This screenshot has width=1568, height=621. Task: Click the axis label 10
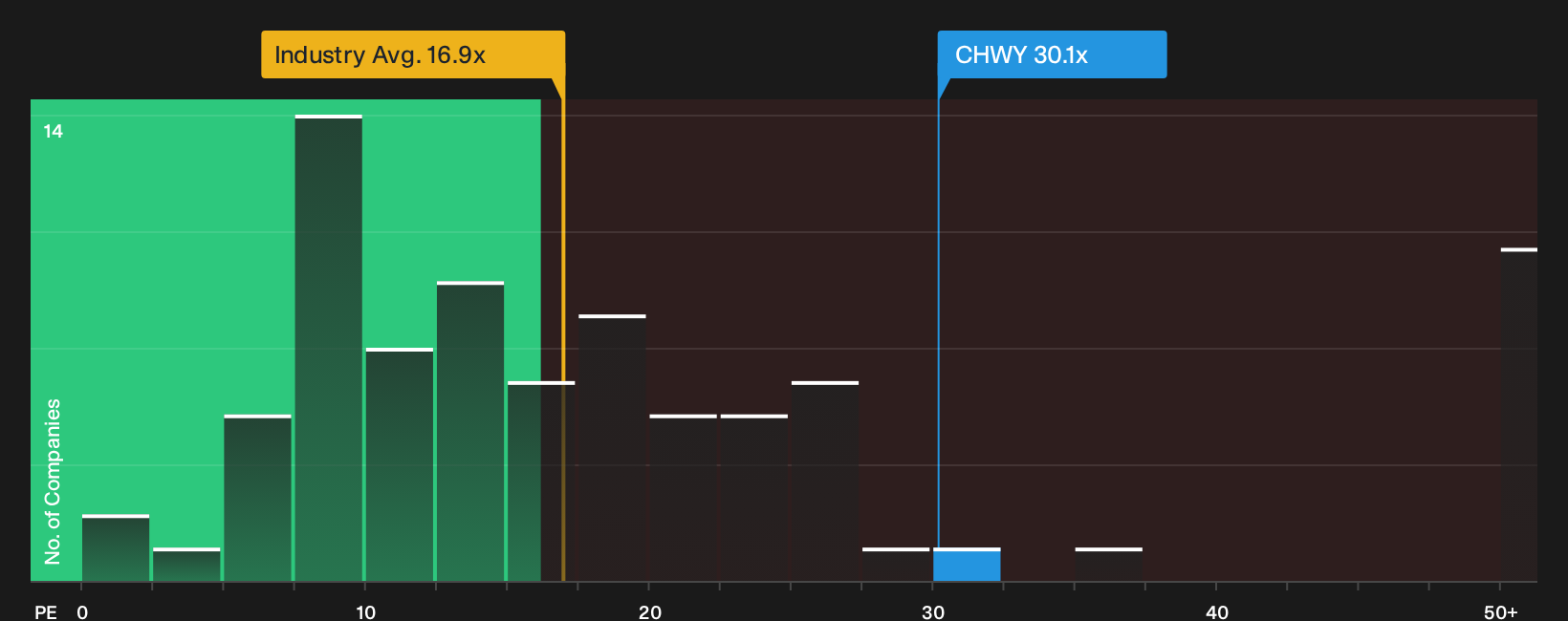click(365, 611)
